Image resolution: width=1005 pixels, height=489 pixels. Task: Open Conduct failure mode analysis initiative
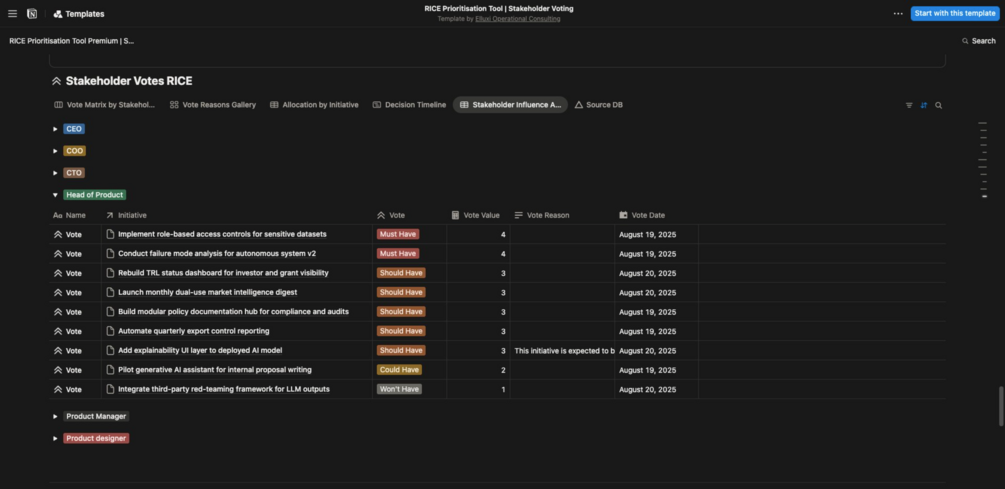pos(217,254)
